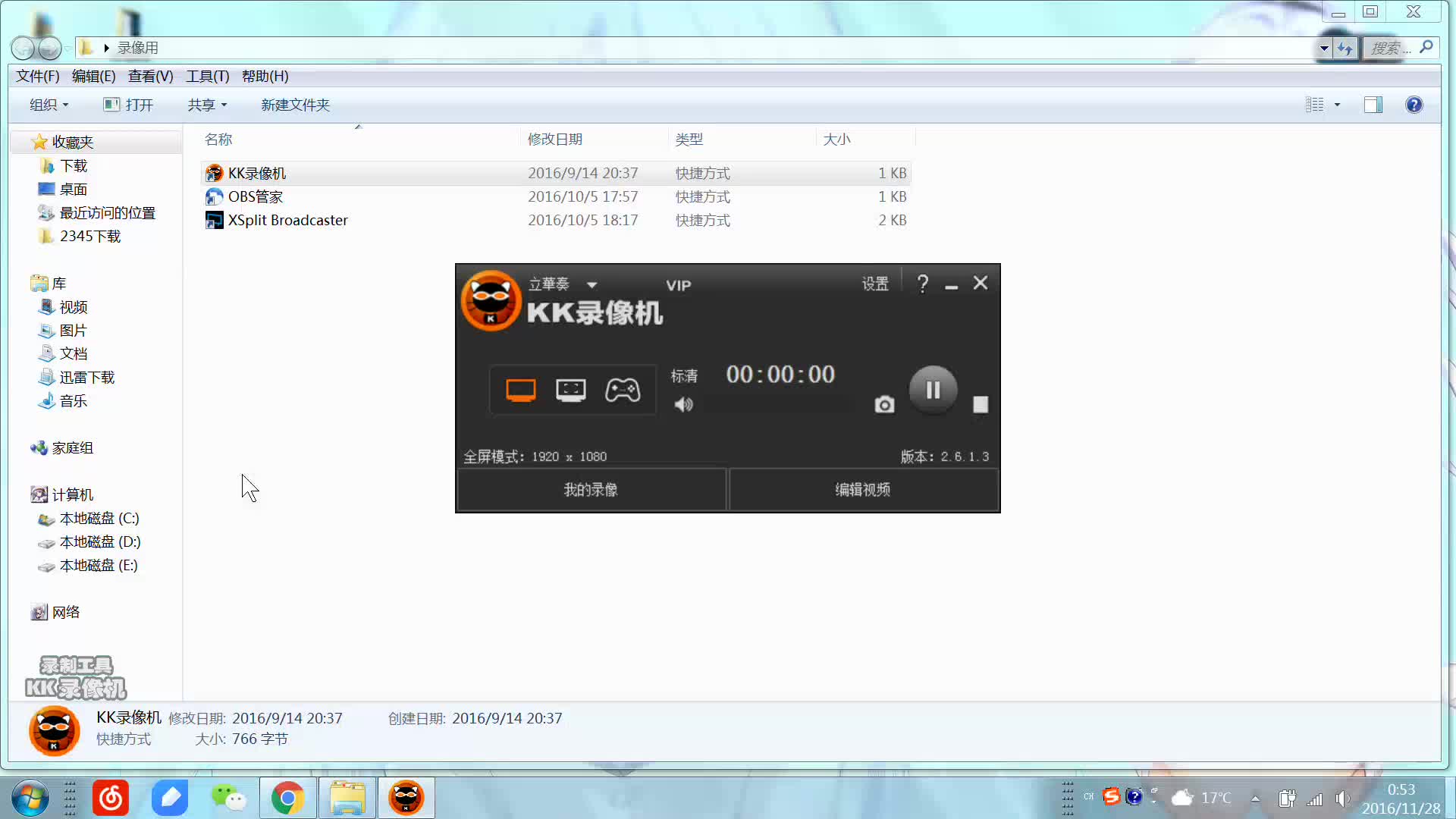The image size is (1456, 819).
Task: Open 最近访问的位置
Action: [108, 213]
